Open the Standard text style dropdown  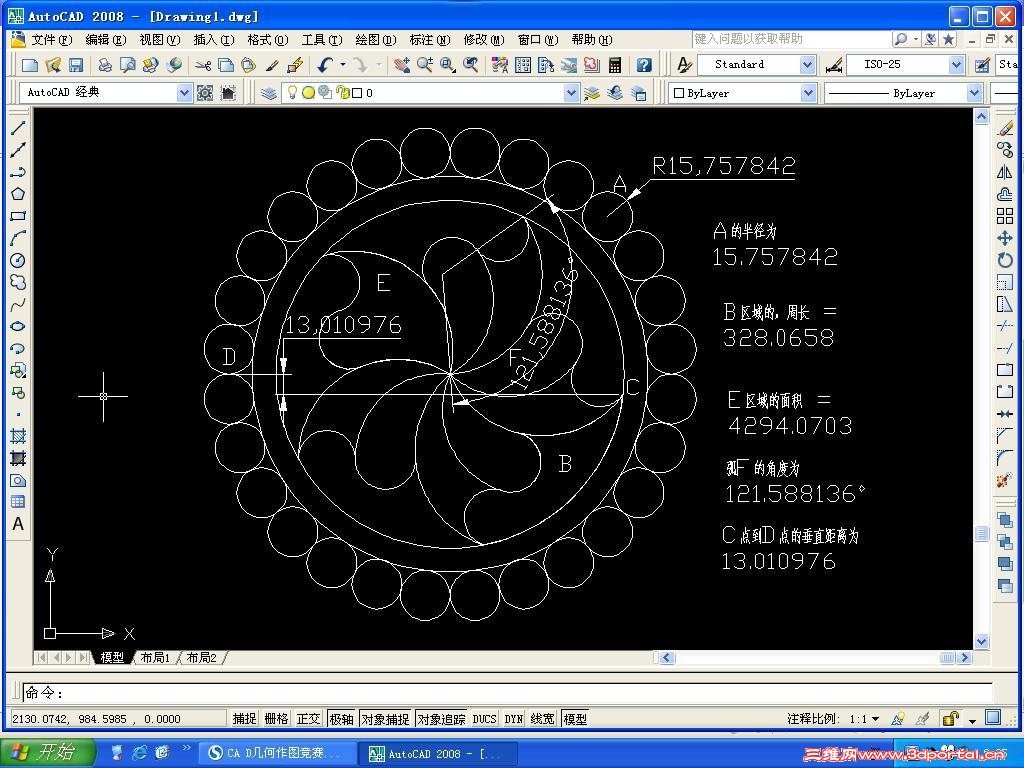[x=807, y=65]
